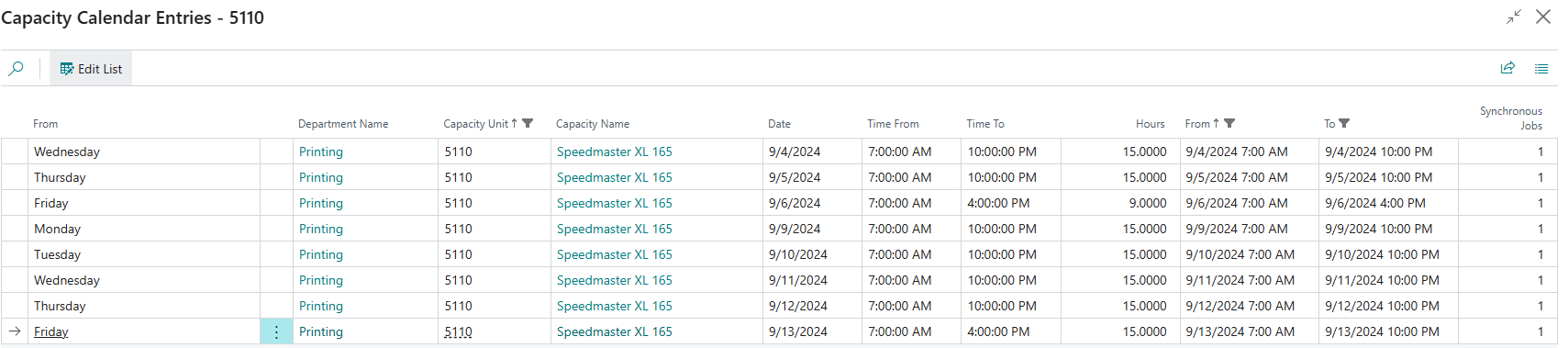Open the row actions menu for Friday 9/13/2024
The image size is (1568, 348).
pos(276,331)
